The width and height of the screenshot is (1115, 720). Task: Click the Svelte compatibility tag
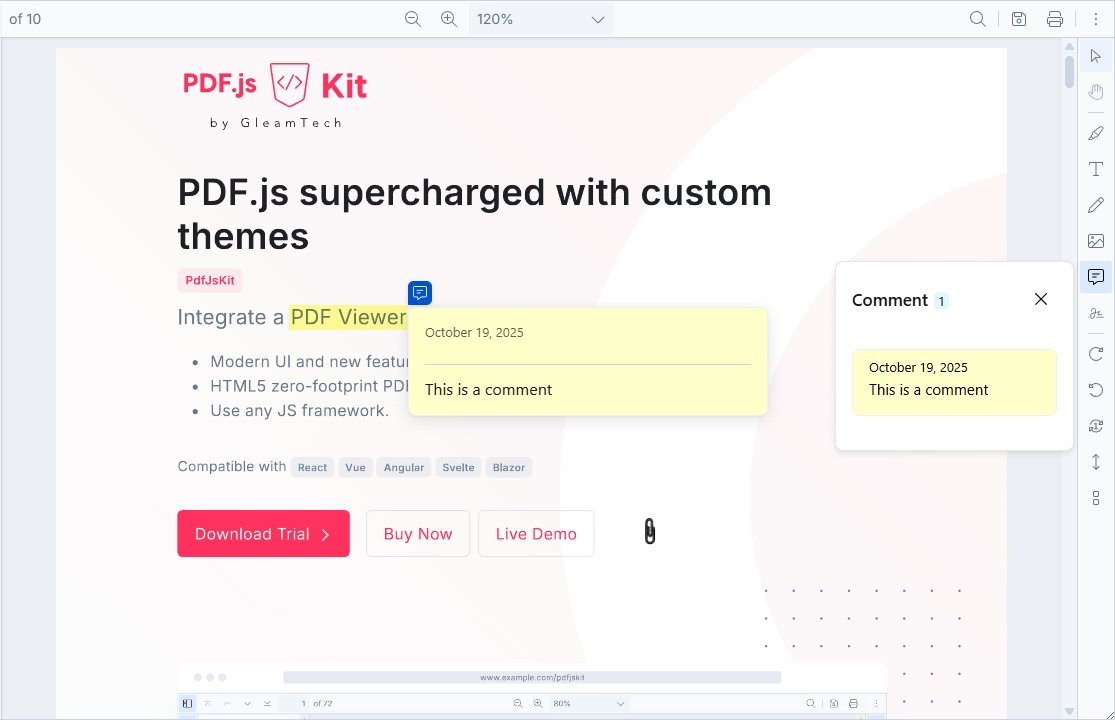coord(459,467)
